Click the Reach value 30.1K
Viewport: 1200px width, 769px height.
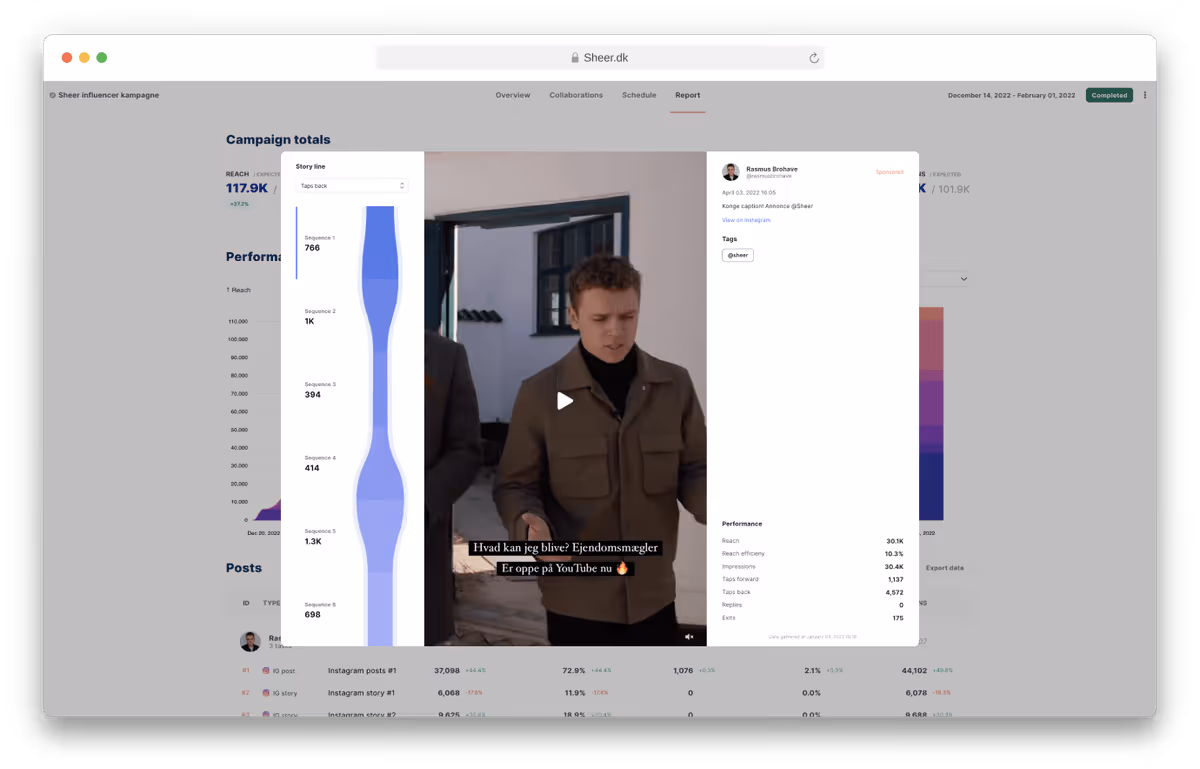[x=894, y=541]
